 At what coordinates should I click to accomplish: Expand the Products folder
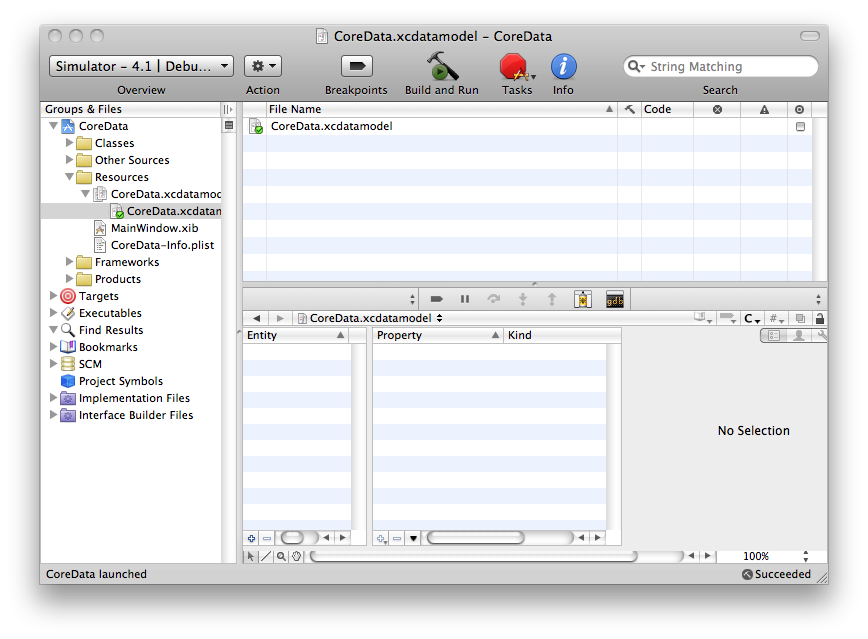[x=69, y=279]
